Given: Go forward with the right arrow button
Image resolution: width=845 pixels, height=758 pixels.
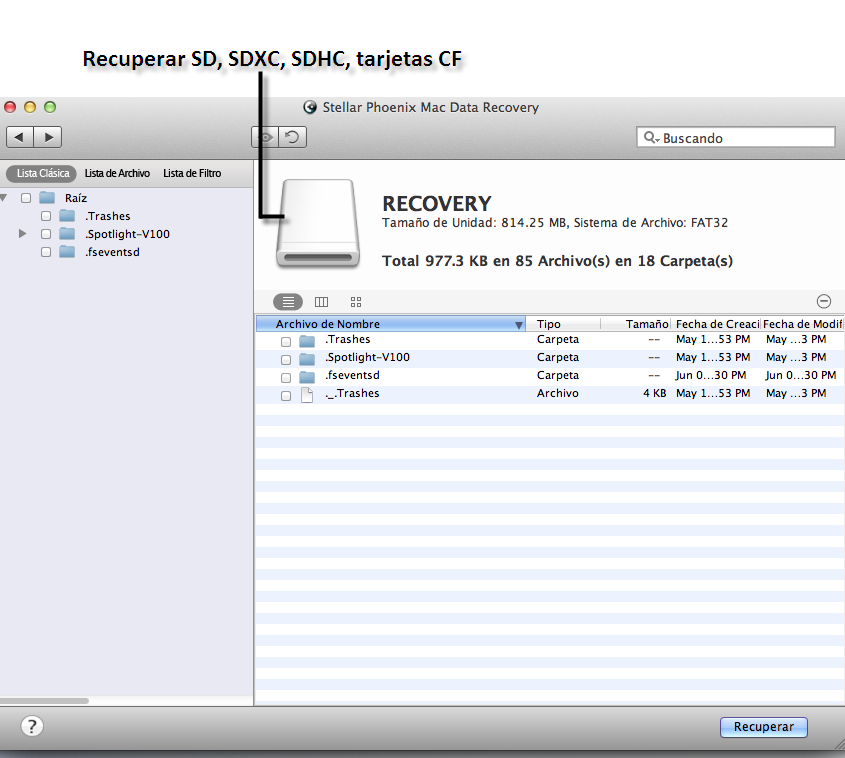Looking at the screenshot, I should coord(48,137).
